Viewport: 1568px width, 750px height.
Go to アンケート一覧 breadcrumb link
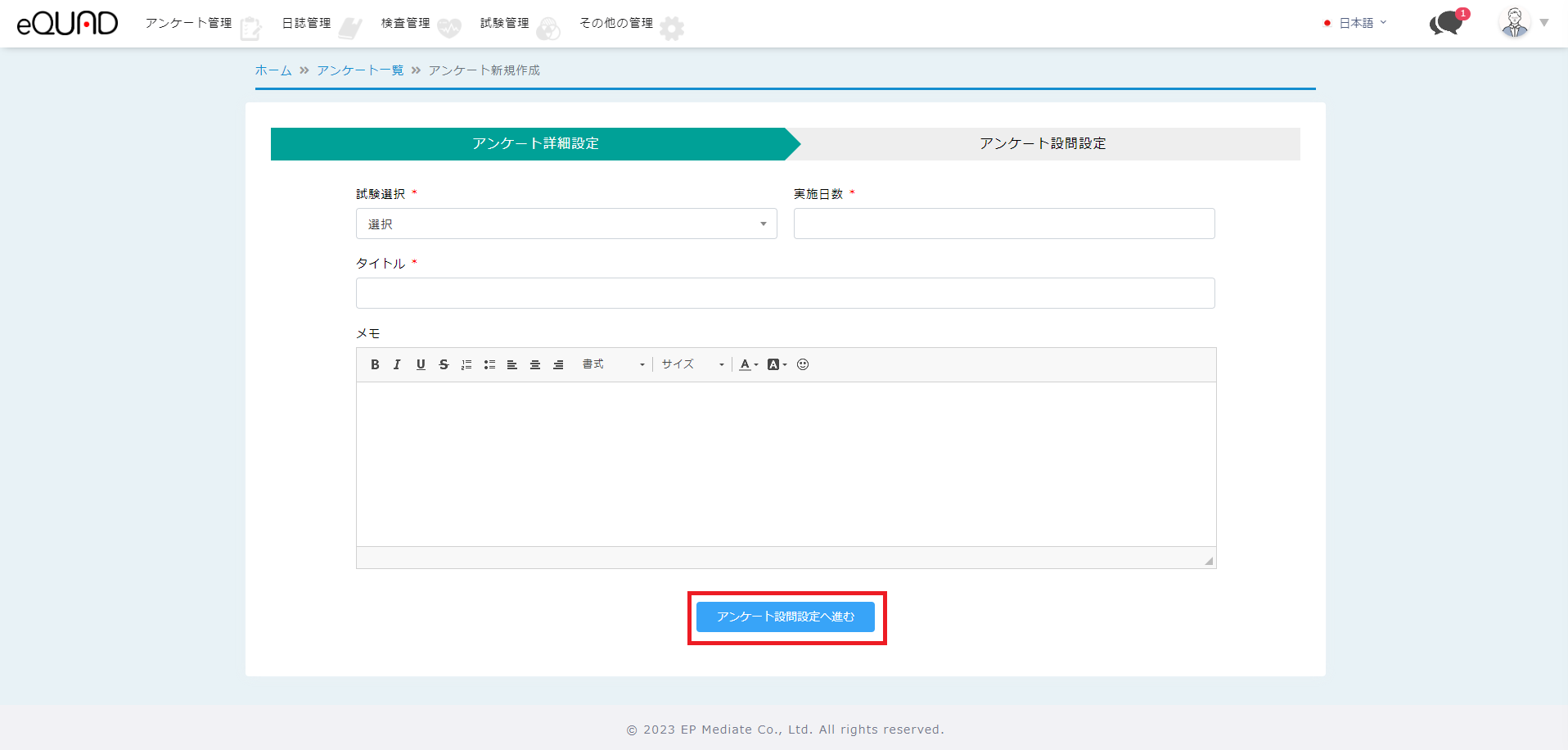(360, 70)
